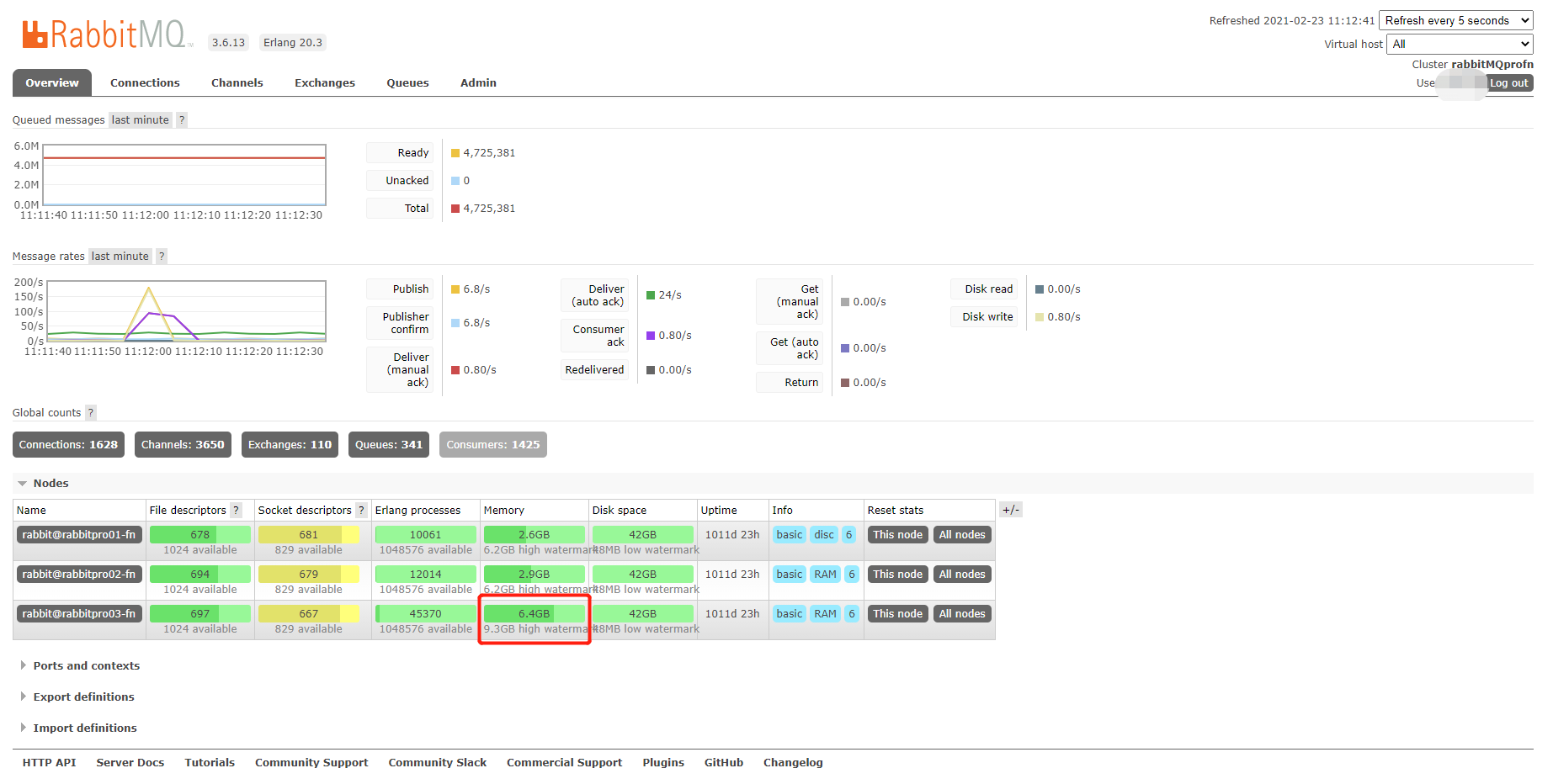Open the Connections tab
Screen dimensions: 1553x784
coord(145,83)
